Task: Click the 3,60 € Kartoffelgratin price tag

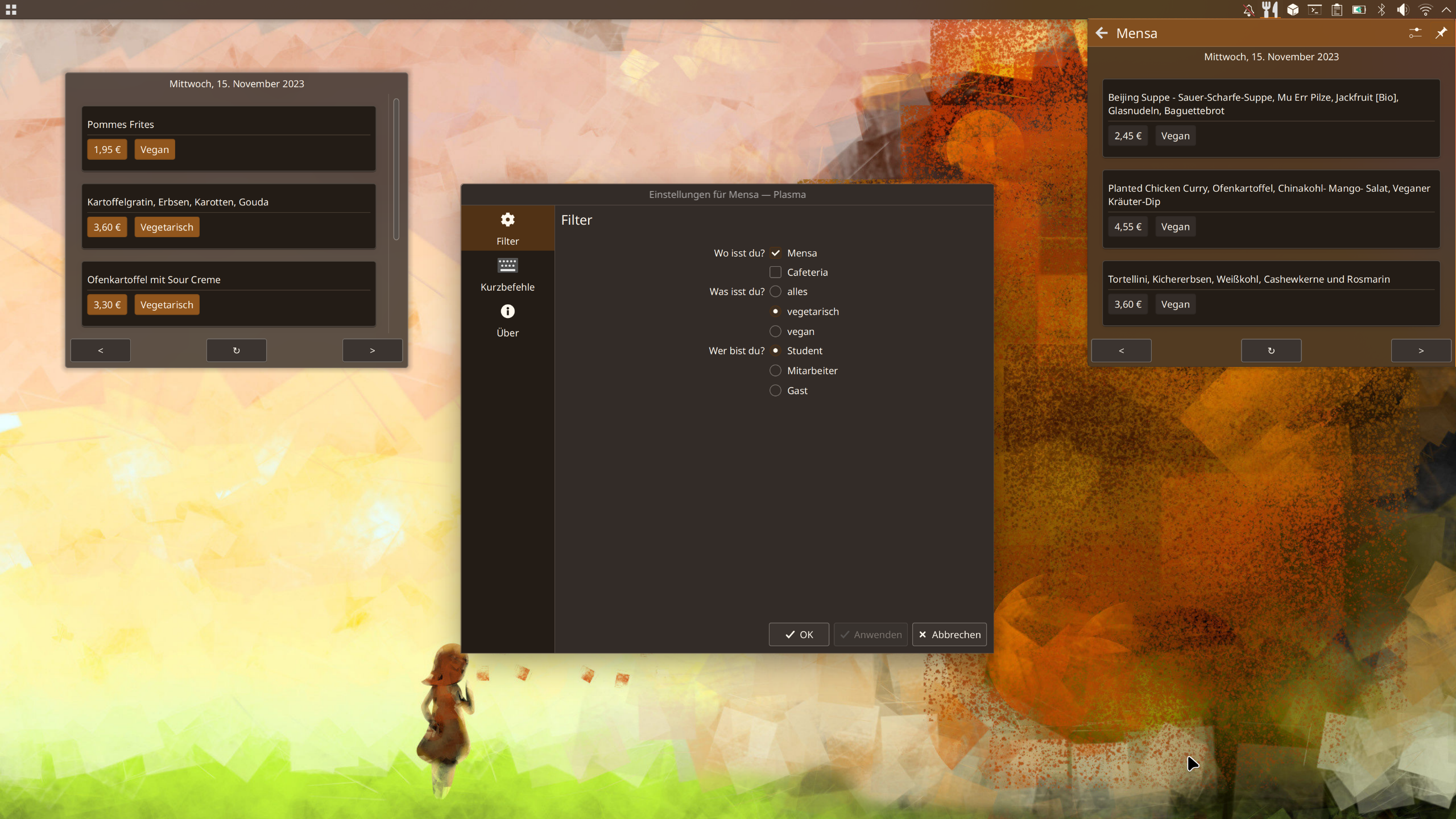Action: tap(107, 227)
